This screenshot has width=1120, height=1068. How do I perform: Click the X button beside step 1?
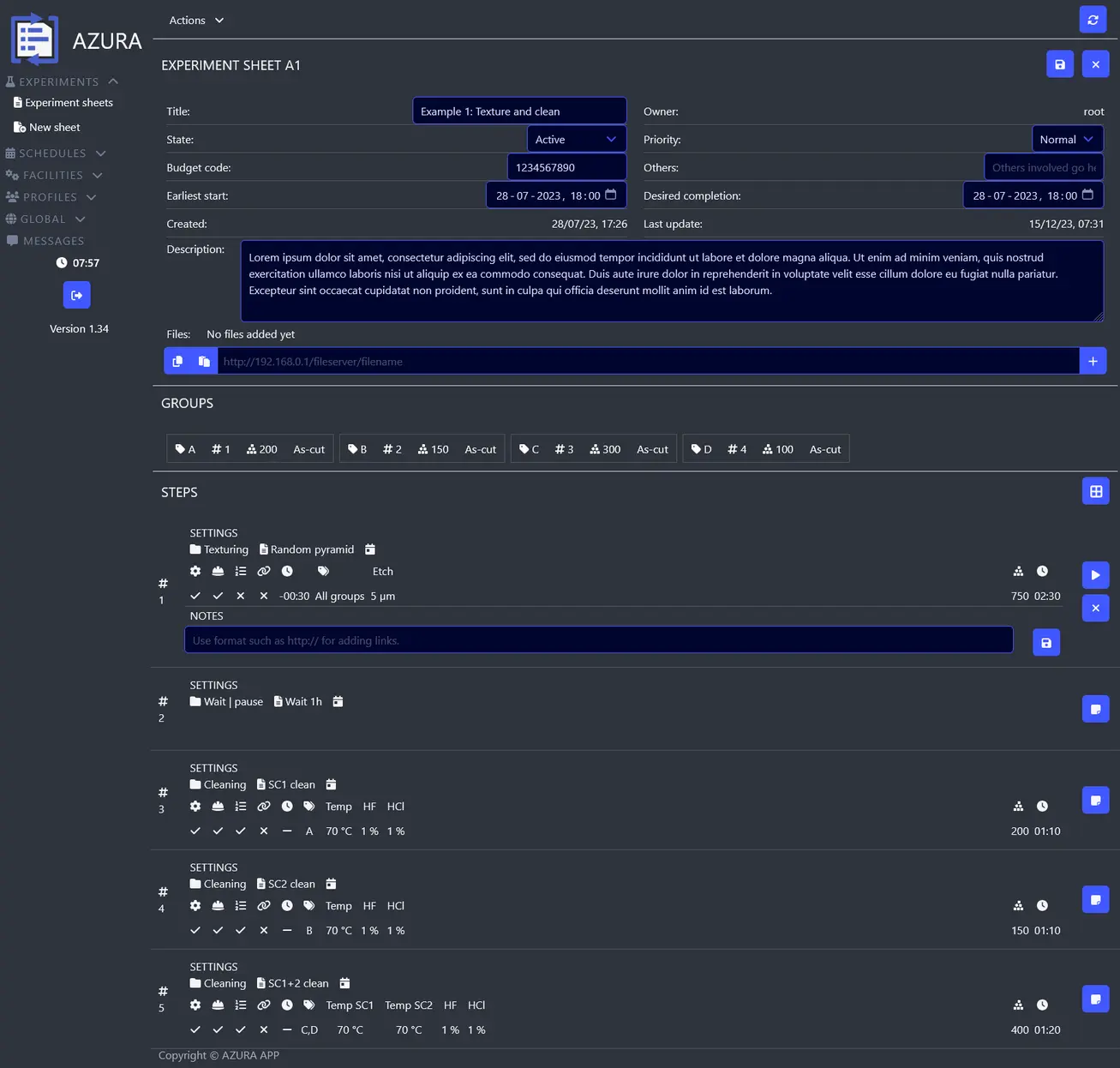[x=1095, y=609]
